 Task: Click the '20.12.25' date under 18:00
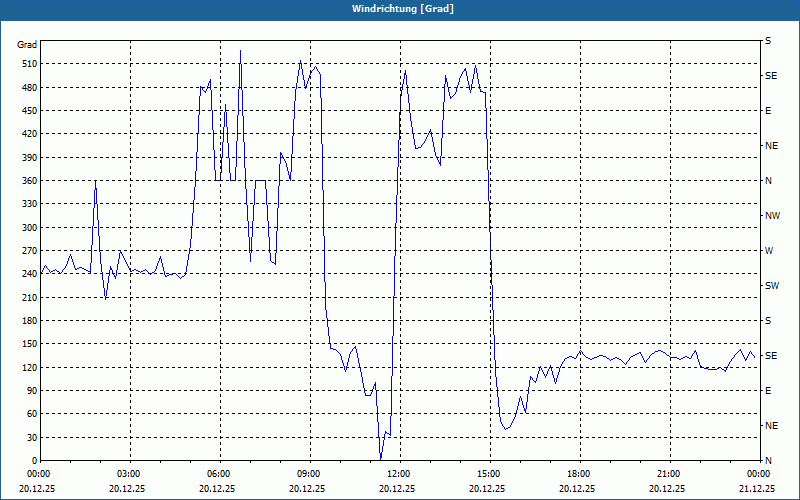click(x=577, y=488)
